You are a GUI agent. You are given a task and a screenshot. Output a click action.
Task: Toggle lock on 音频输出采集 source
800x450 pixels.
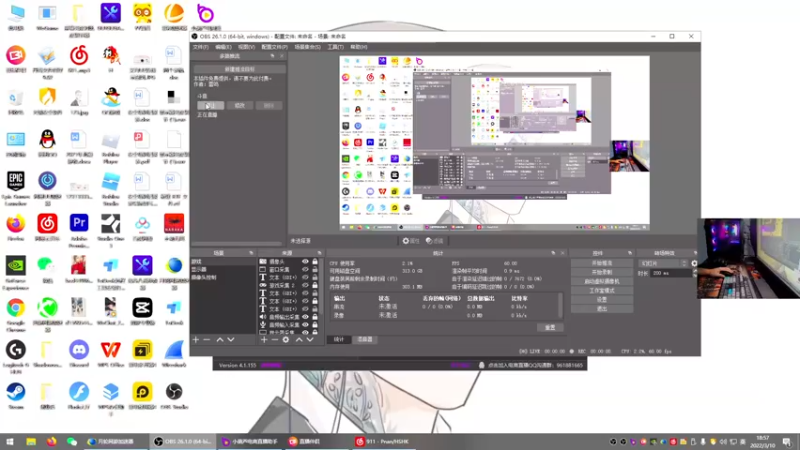click(x=315, y=317)
